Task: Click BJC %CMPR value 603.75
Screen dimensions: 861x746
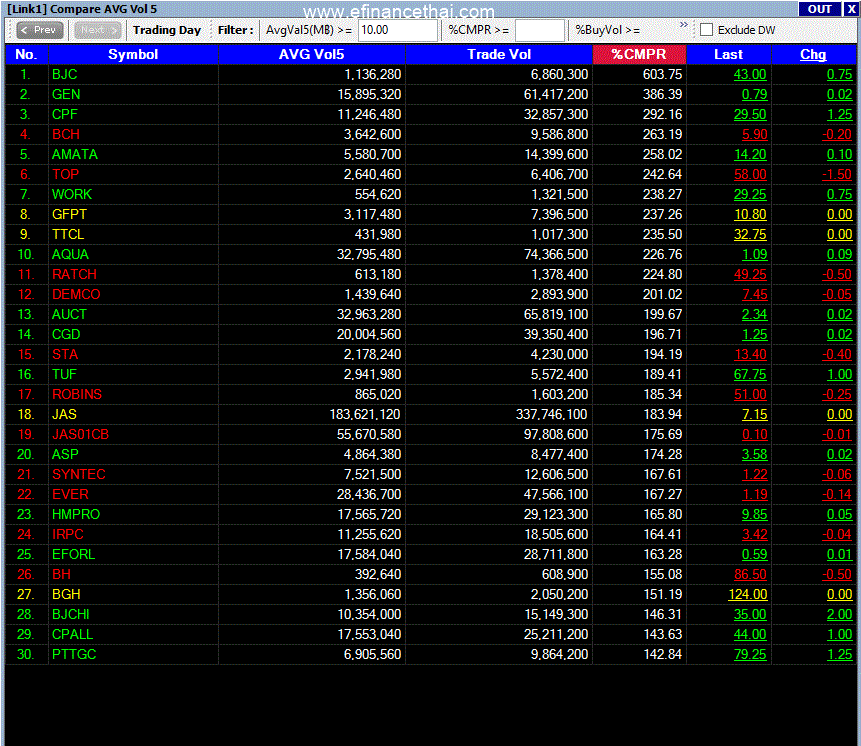Action: 662,75
